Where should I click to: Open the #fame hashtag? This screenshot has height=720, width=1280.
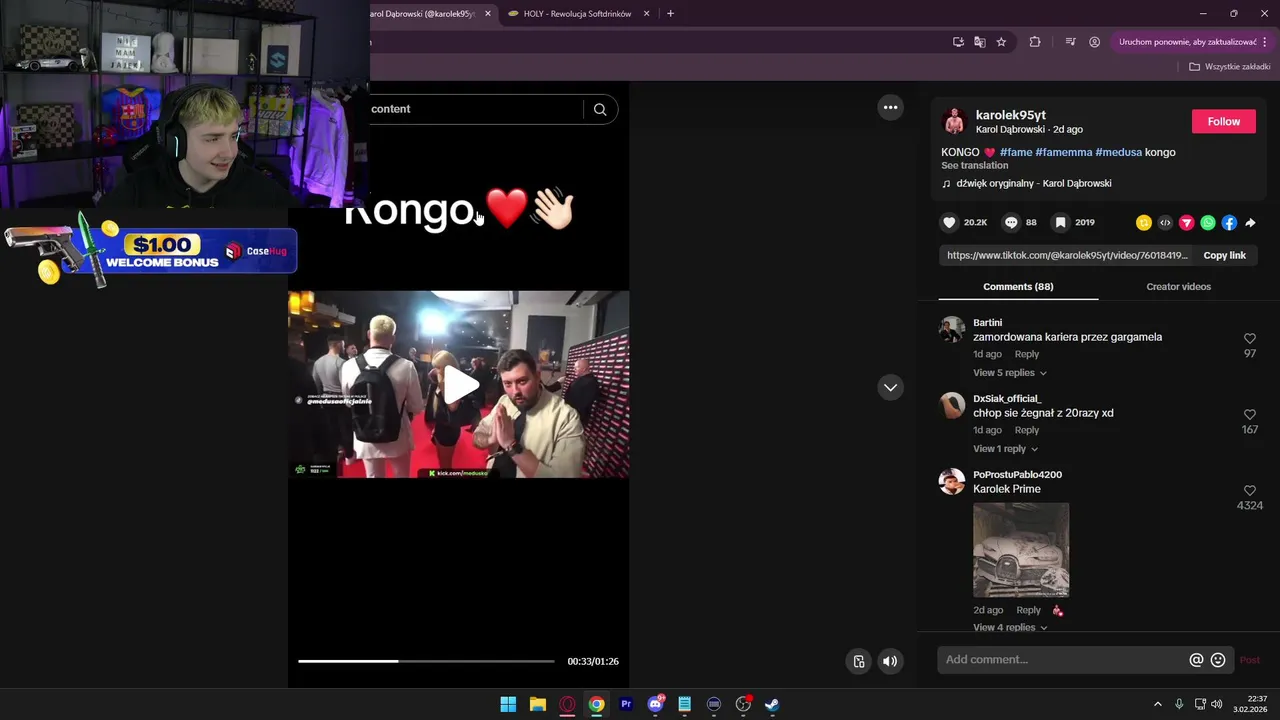pos(1016,152)
